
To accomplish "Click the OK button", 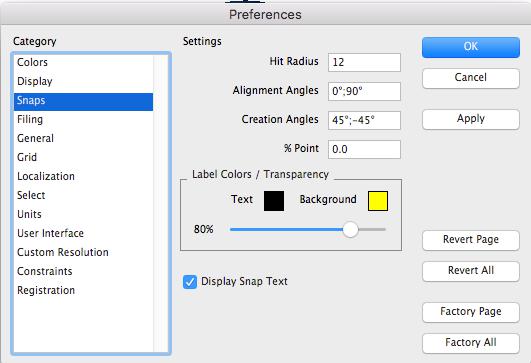I will coord(471,47).
